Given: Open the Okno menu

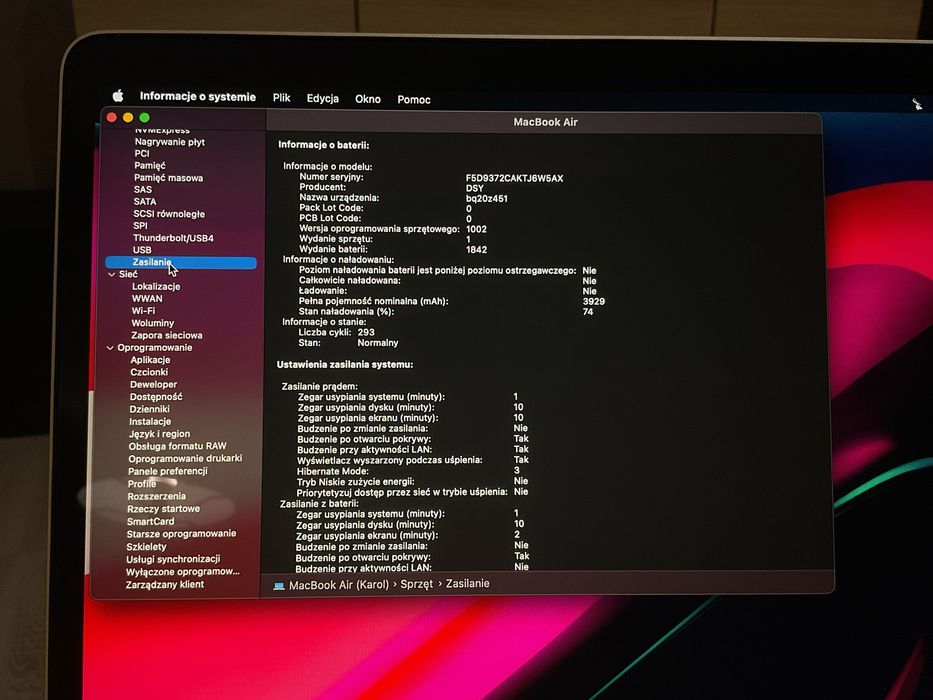Looking at the screenshot, I should pos(368,99).
